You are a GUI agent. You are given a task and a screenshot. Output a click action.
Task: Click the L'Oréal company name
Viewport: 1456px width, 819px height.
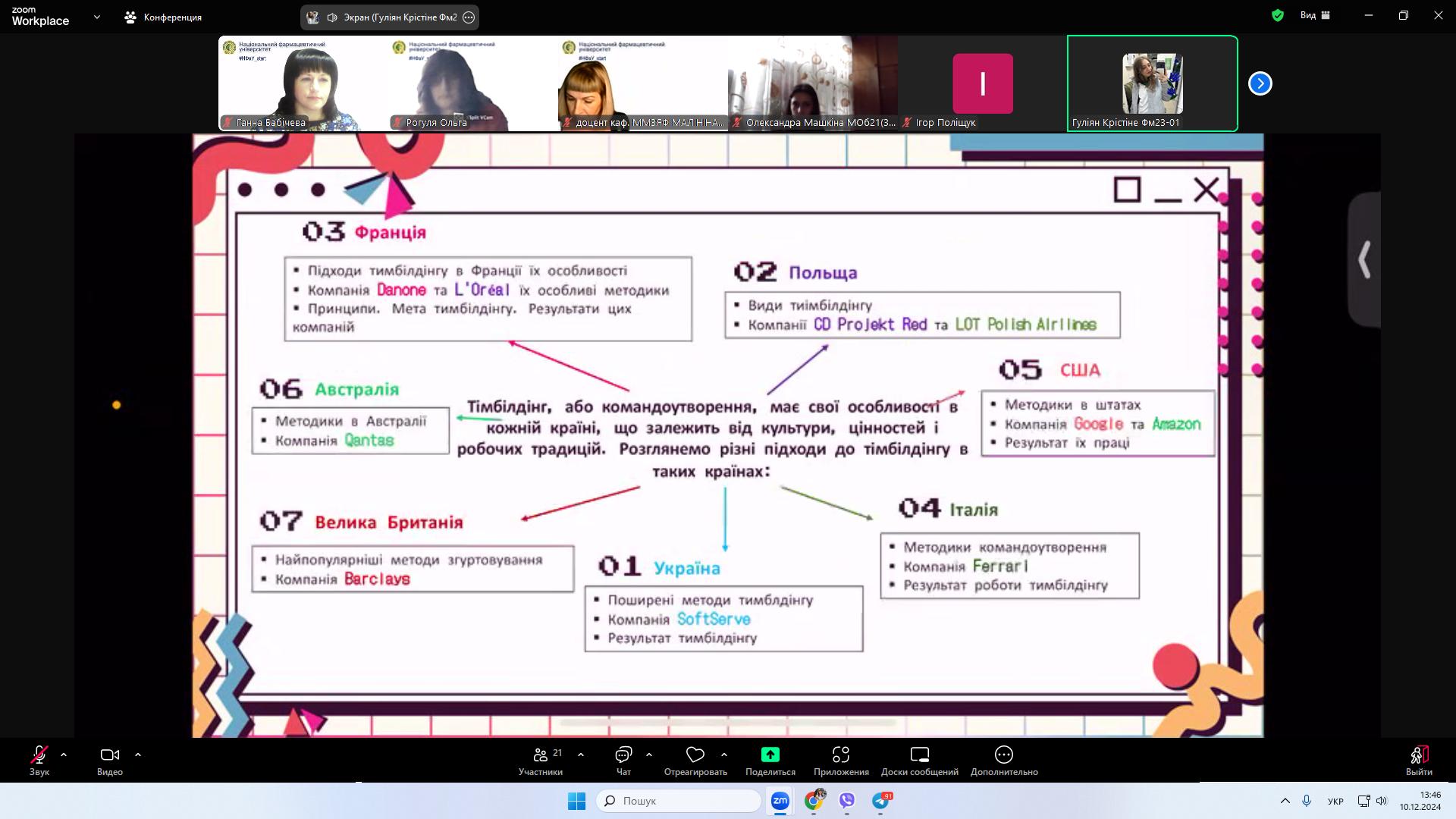point(482,290)
